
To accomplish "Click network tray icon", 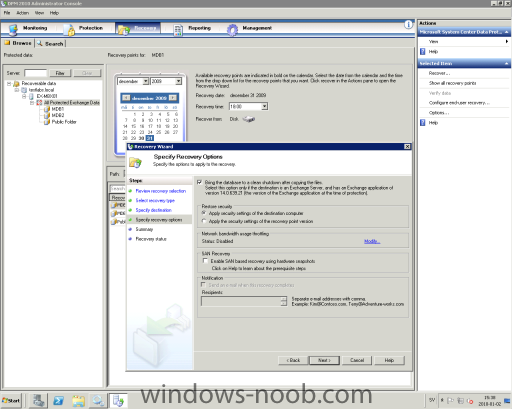I will click(x=460, y=400).
